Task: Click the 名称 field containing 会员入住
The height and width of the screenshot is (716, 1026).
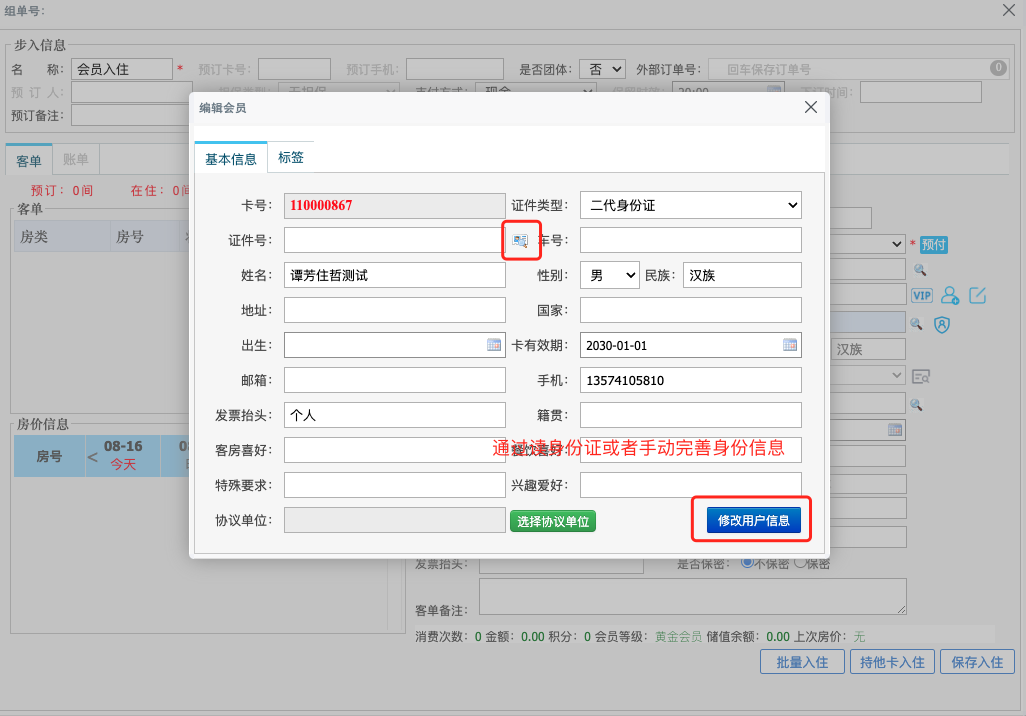Action: point(122,69)
